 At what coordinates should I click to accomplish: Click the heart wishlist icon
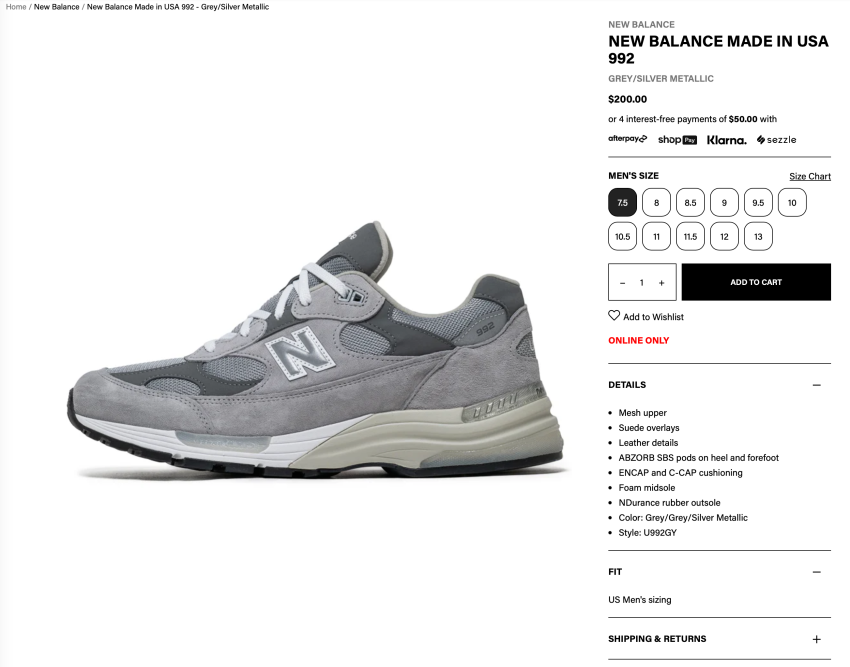pyautogui.click(x=614, y=316)
